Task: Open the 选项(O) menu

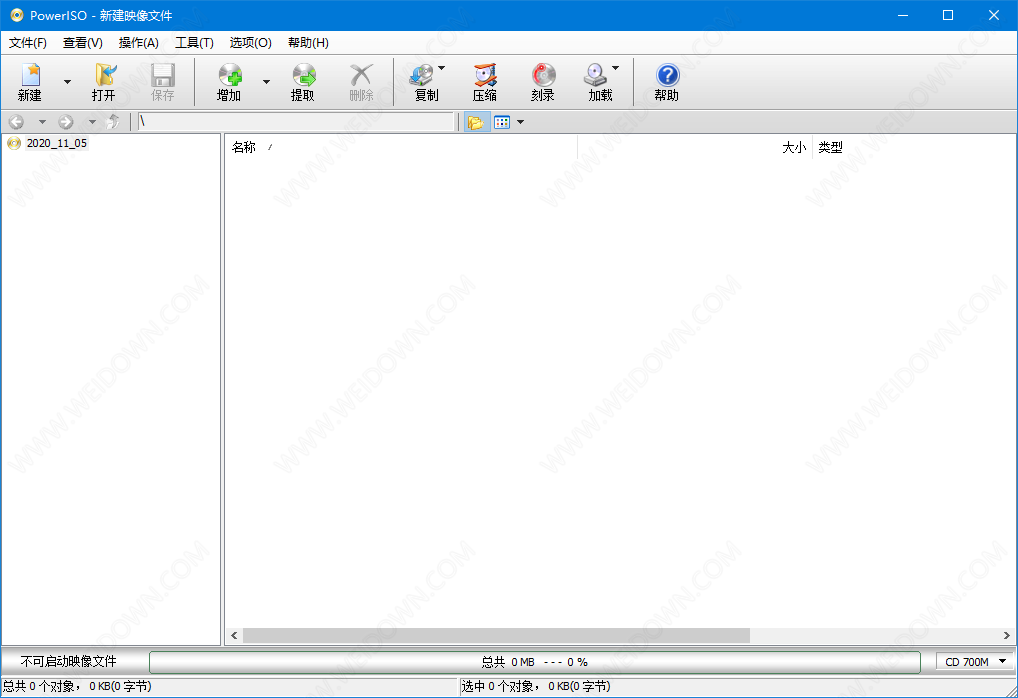Action: [x=250, y=43]
